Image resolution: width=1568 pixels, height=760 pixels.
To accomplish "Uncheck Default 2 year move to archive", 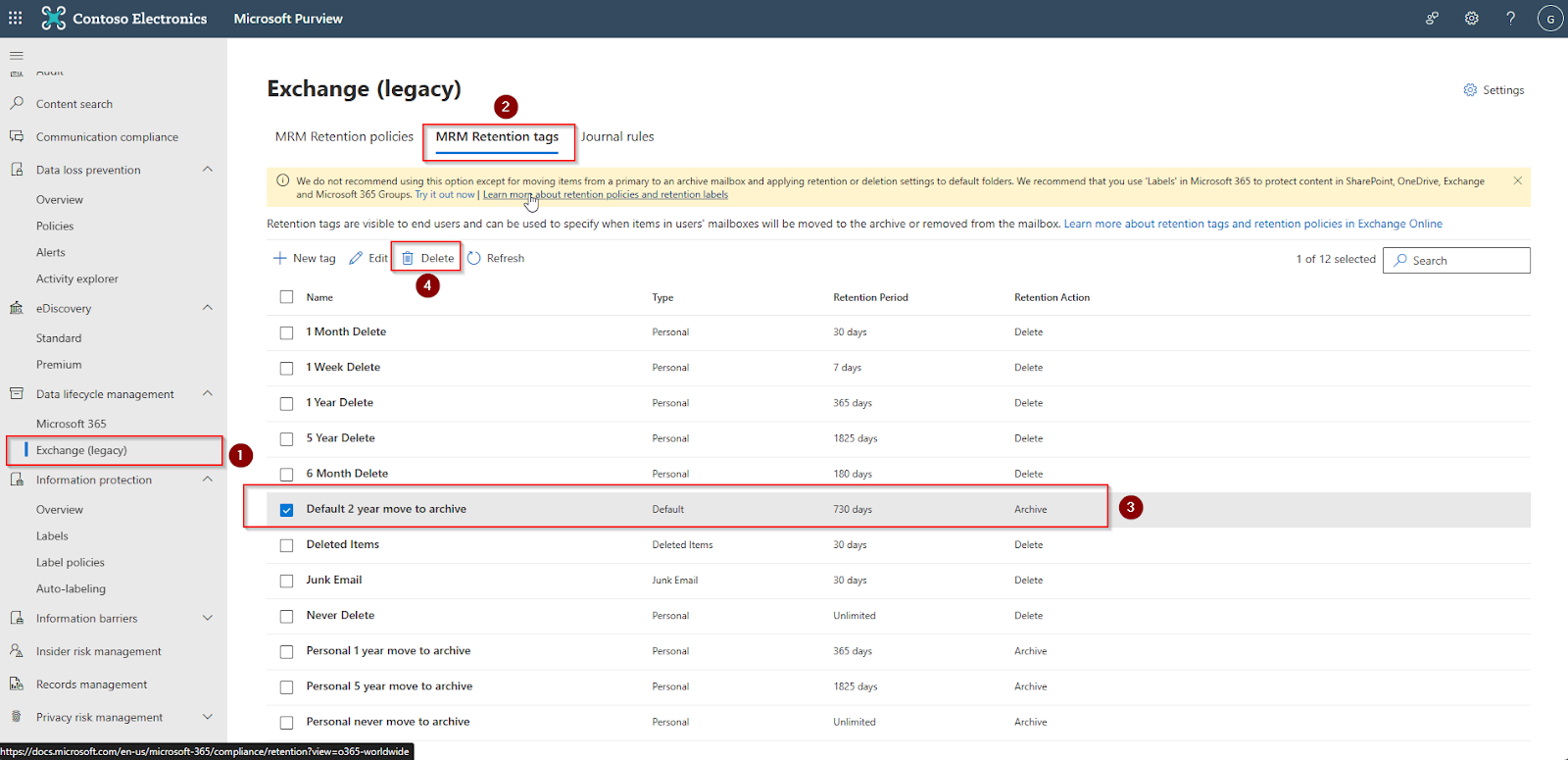I will click(286, 510).
